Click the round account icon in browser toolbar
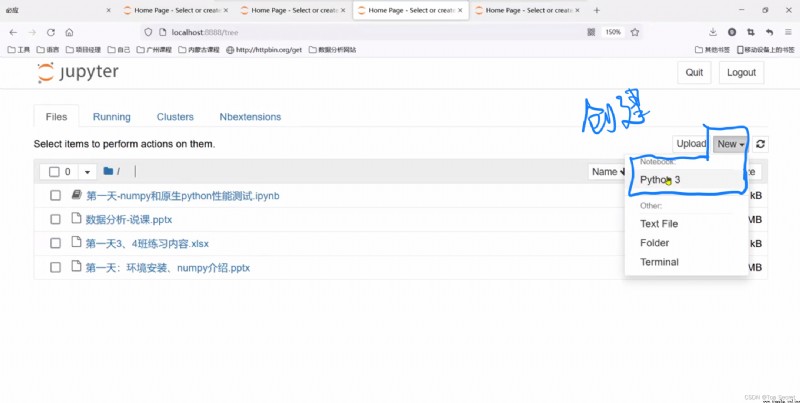800x403 pixels. click(x=732, y=32)
